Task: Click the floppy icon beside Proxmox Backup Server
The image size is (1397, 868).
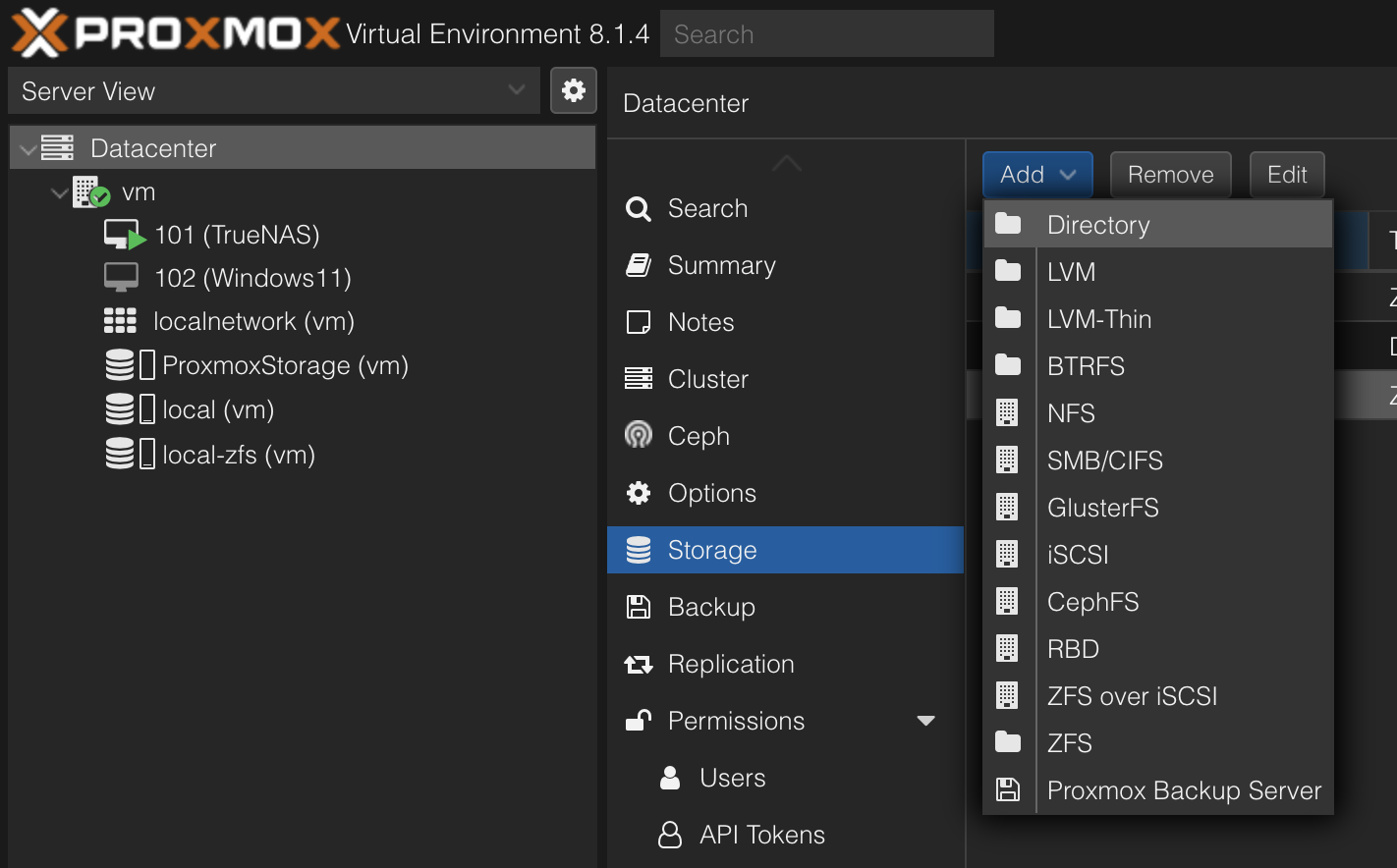Action: pyautogui.click(x=1008, y=789)
